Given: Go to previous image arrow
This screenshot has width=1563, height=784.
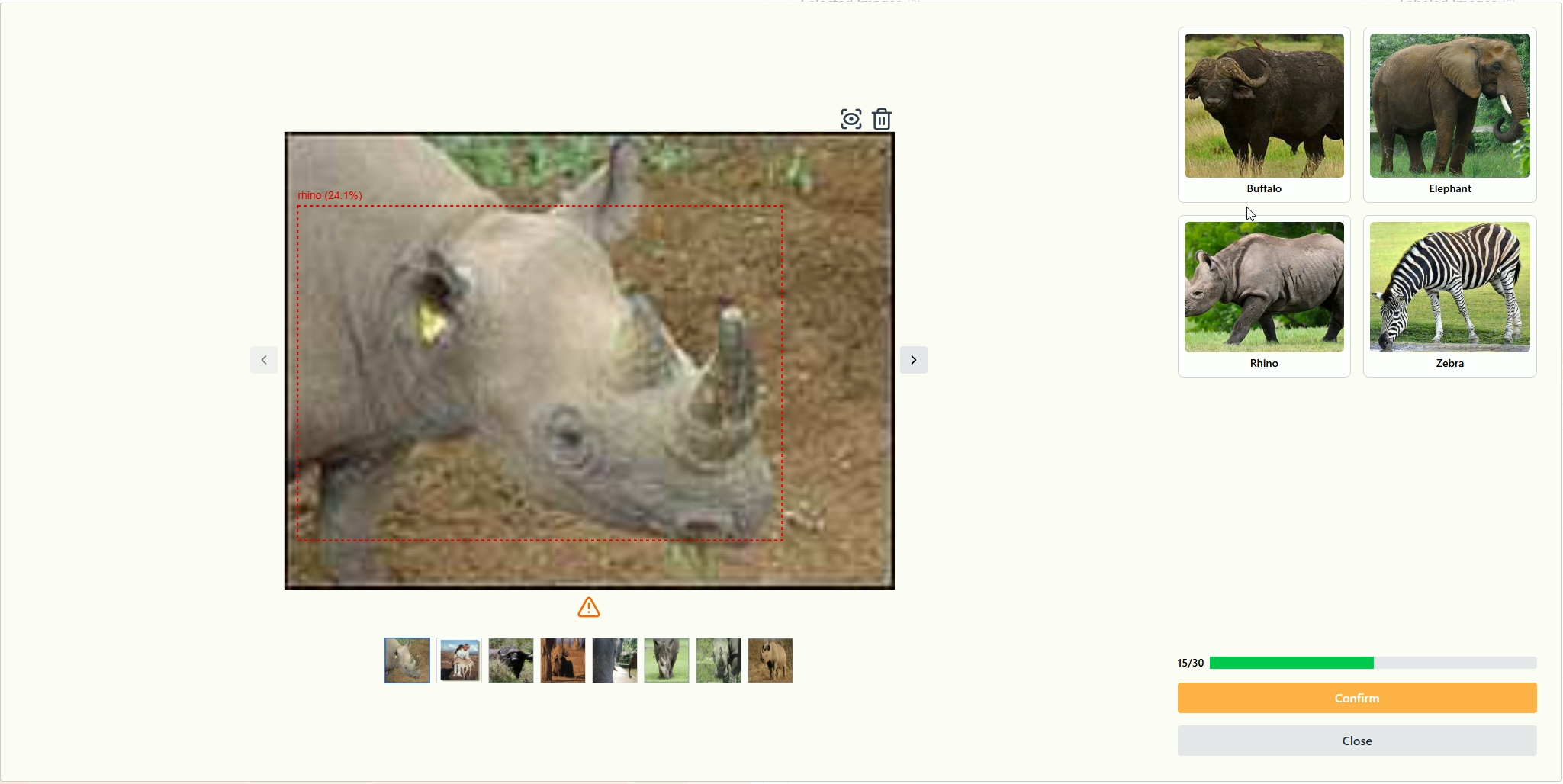Looking at the screenshot, I should 264,360.
